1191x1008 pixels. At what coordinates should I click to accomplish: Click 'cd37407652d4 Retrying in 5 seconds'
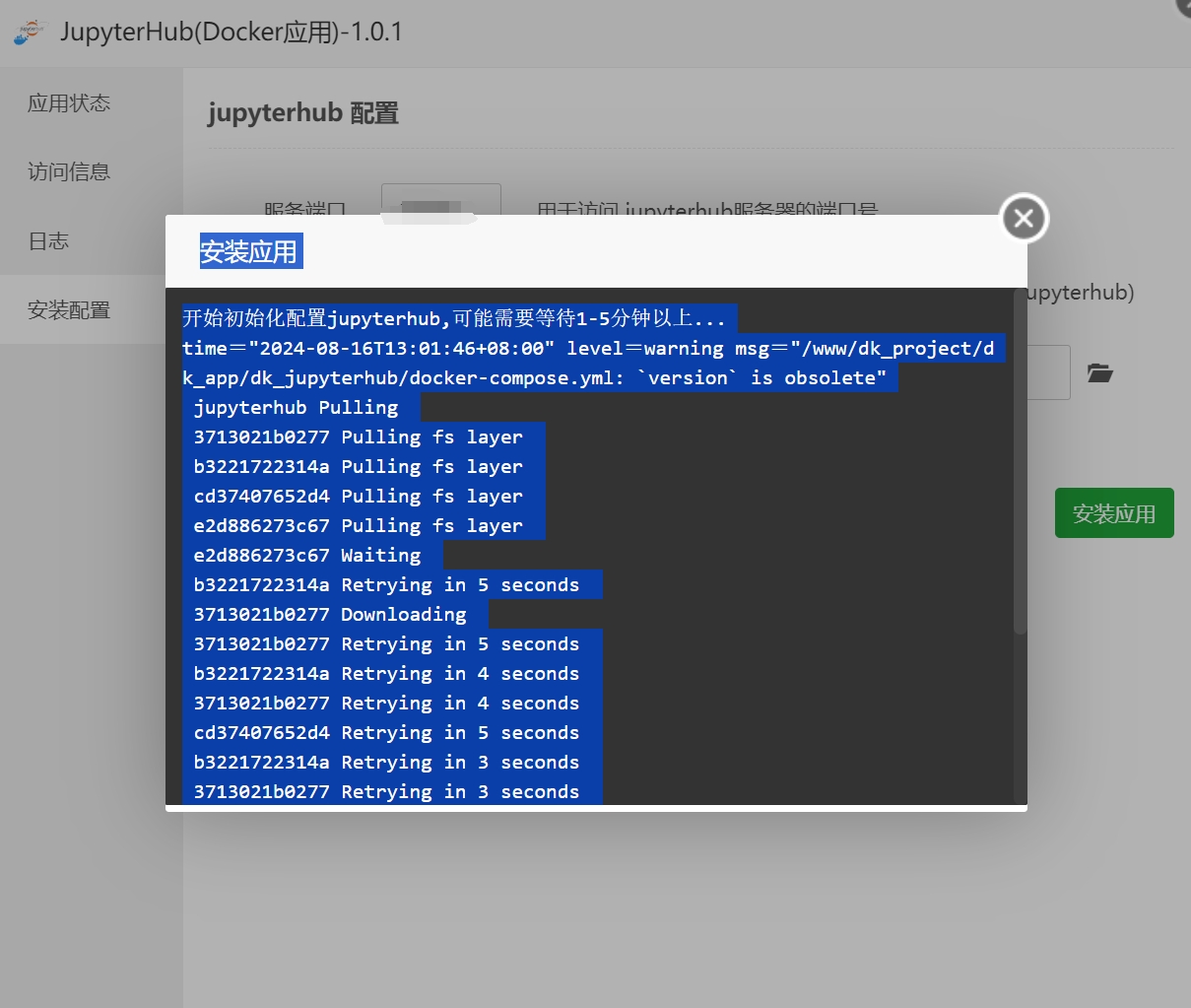click(386, 732)
